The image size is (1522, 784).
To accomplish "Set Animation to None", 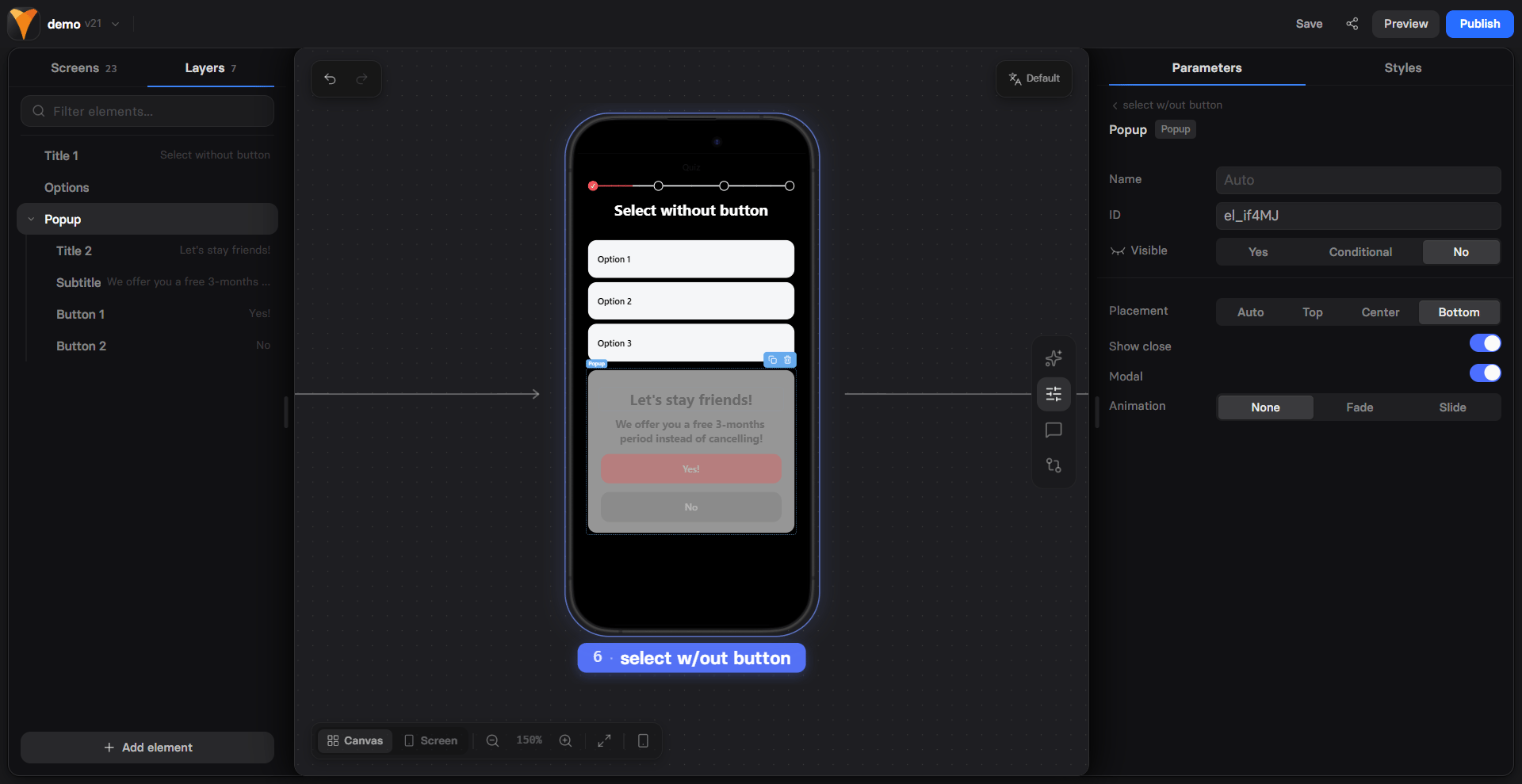I will click(x=1265, y=407).
